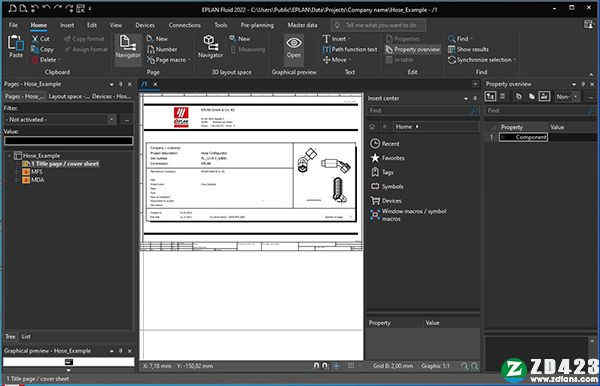The height and width of the screenshot is (386, 600).
Task: Open Insert center panel options dropdown
Action: (x=466, y=99)
